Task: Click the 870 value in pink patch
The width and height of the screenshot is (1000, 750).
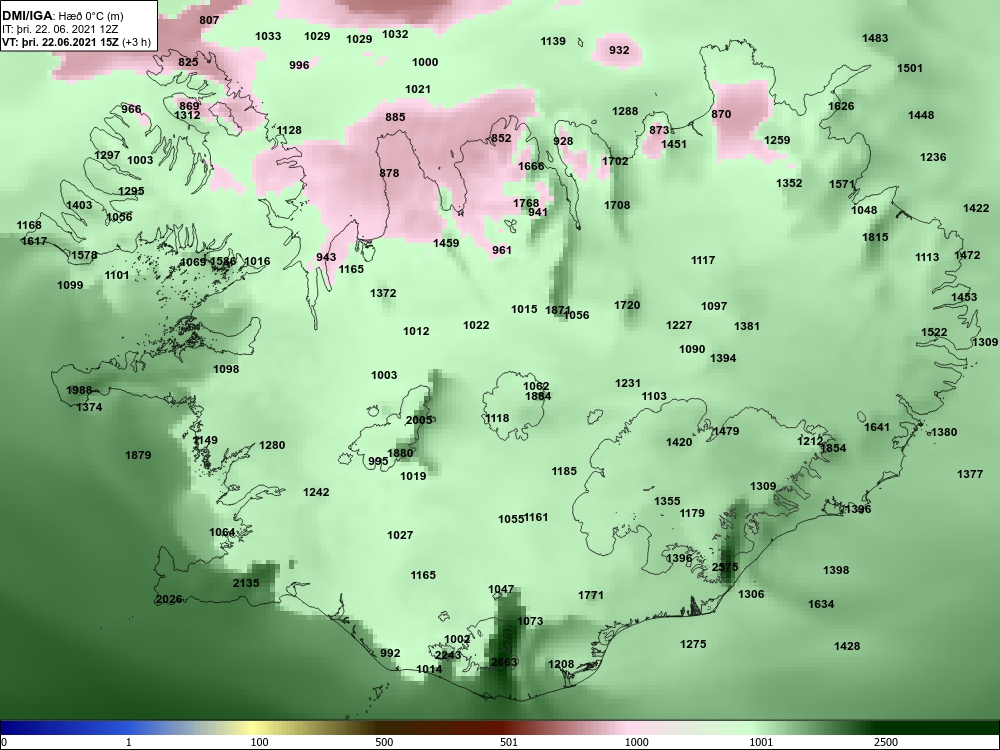Action: click(721, 114)
